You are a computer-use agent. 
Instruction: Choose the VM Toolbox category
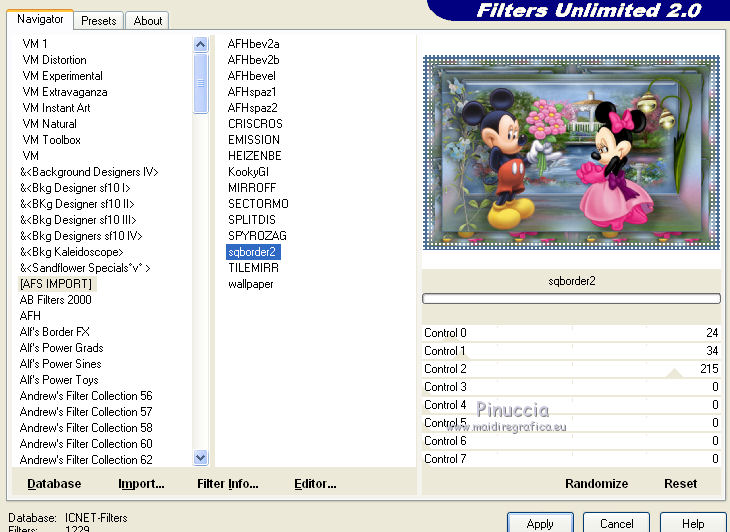click(51, 140)
